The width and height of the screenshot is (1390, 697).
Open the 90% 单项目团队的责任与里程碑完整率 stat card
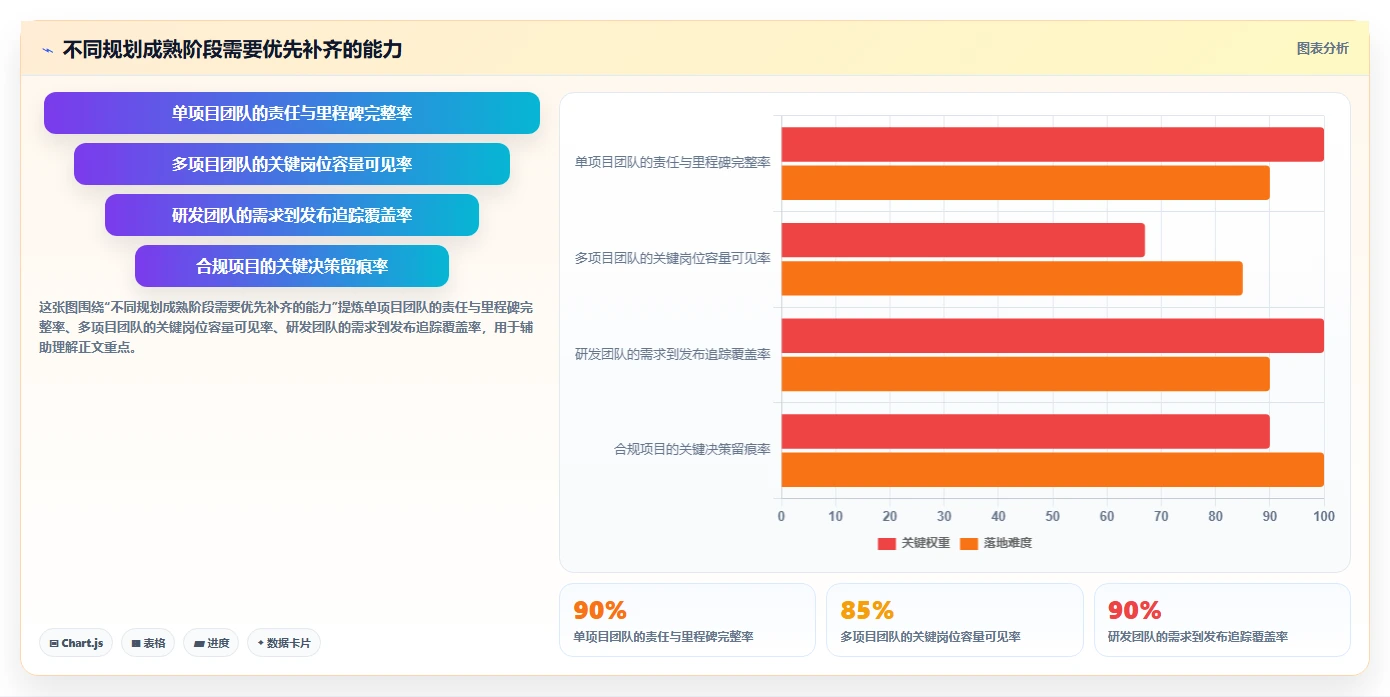687,620
